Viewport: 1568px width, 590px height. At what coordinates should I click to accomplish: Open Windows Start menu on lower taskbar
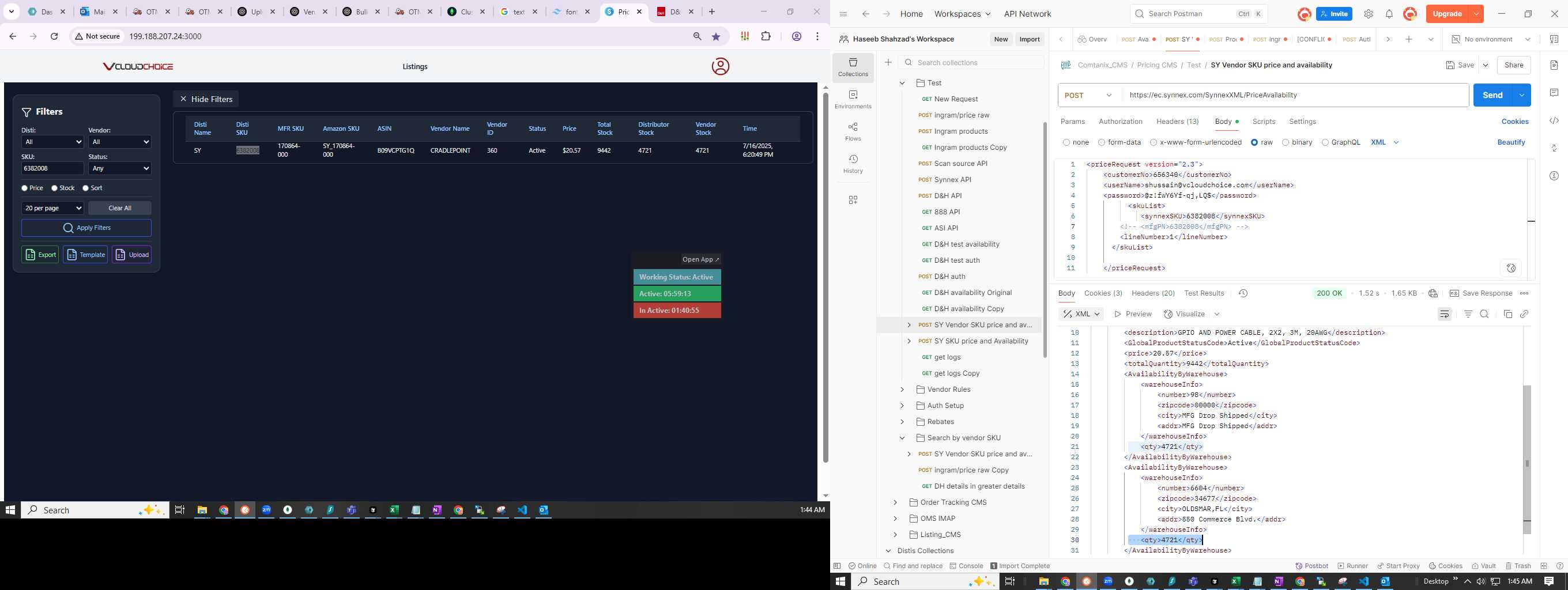tap(840, 581)
